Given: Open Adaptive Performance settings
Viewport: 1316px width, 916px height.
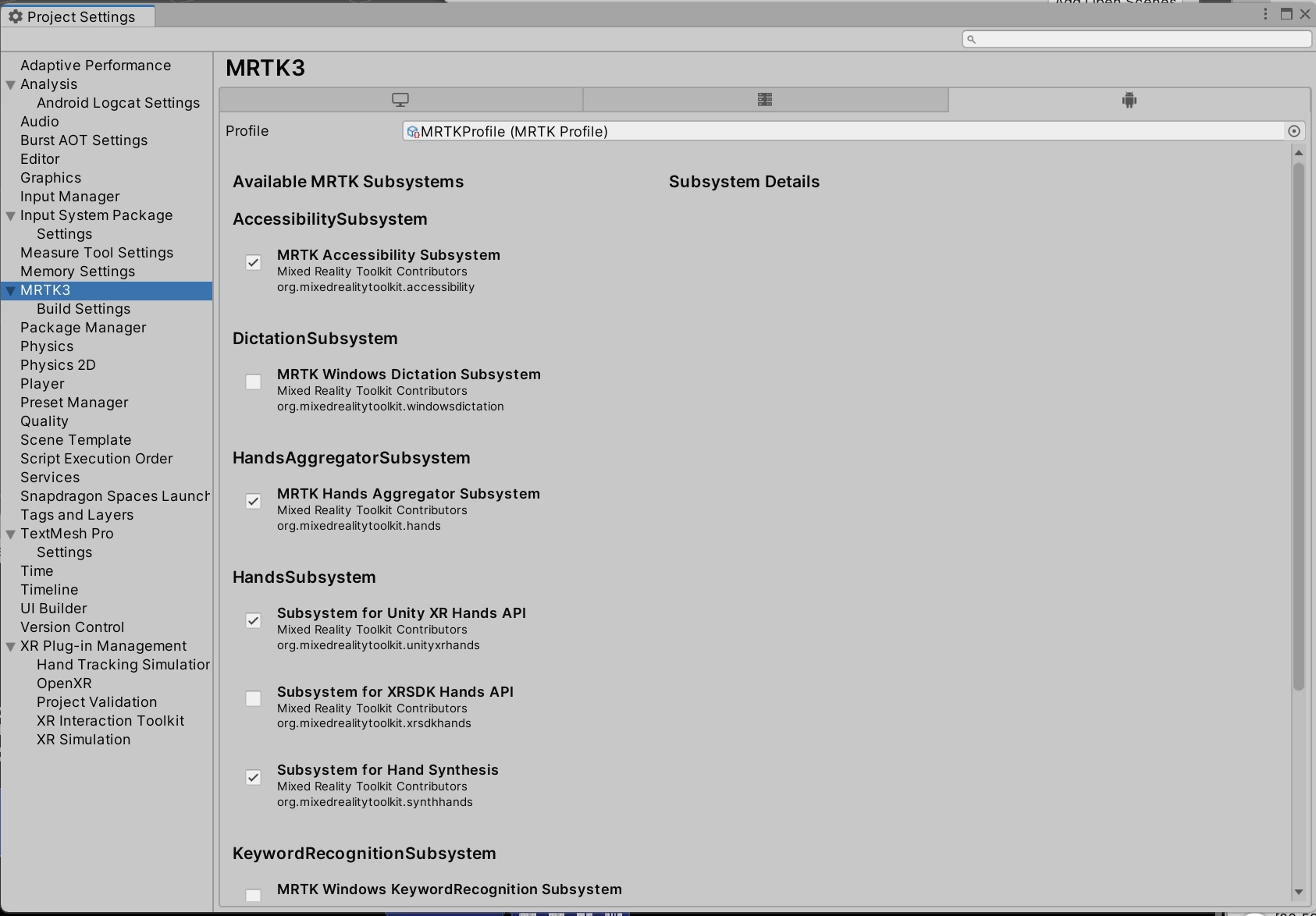Looking at the screenshot, I should [x=106, y=66].
